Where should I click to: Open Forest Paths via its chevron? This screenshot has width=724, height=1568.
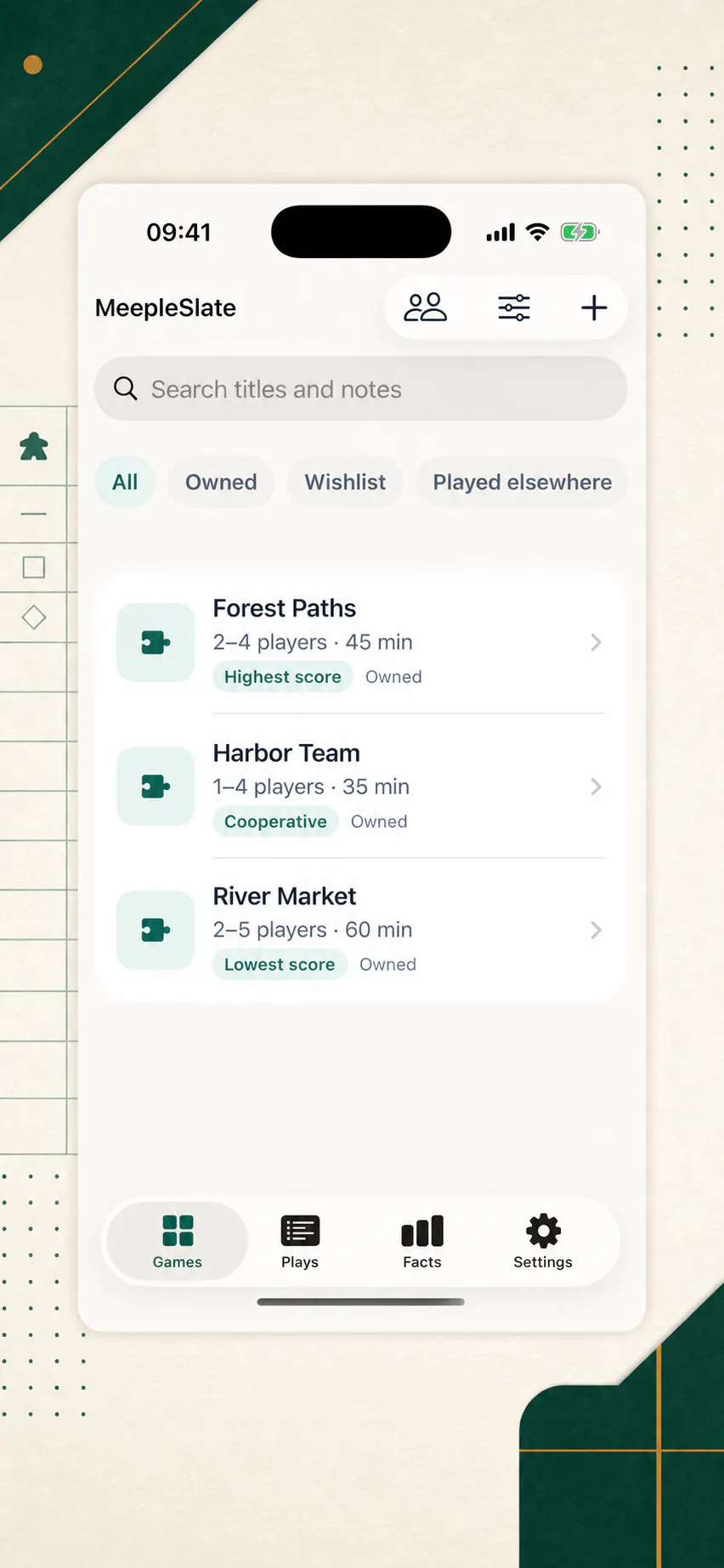596,642
